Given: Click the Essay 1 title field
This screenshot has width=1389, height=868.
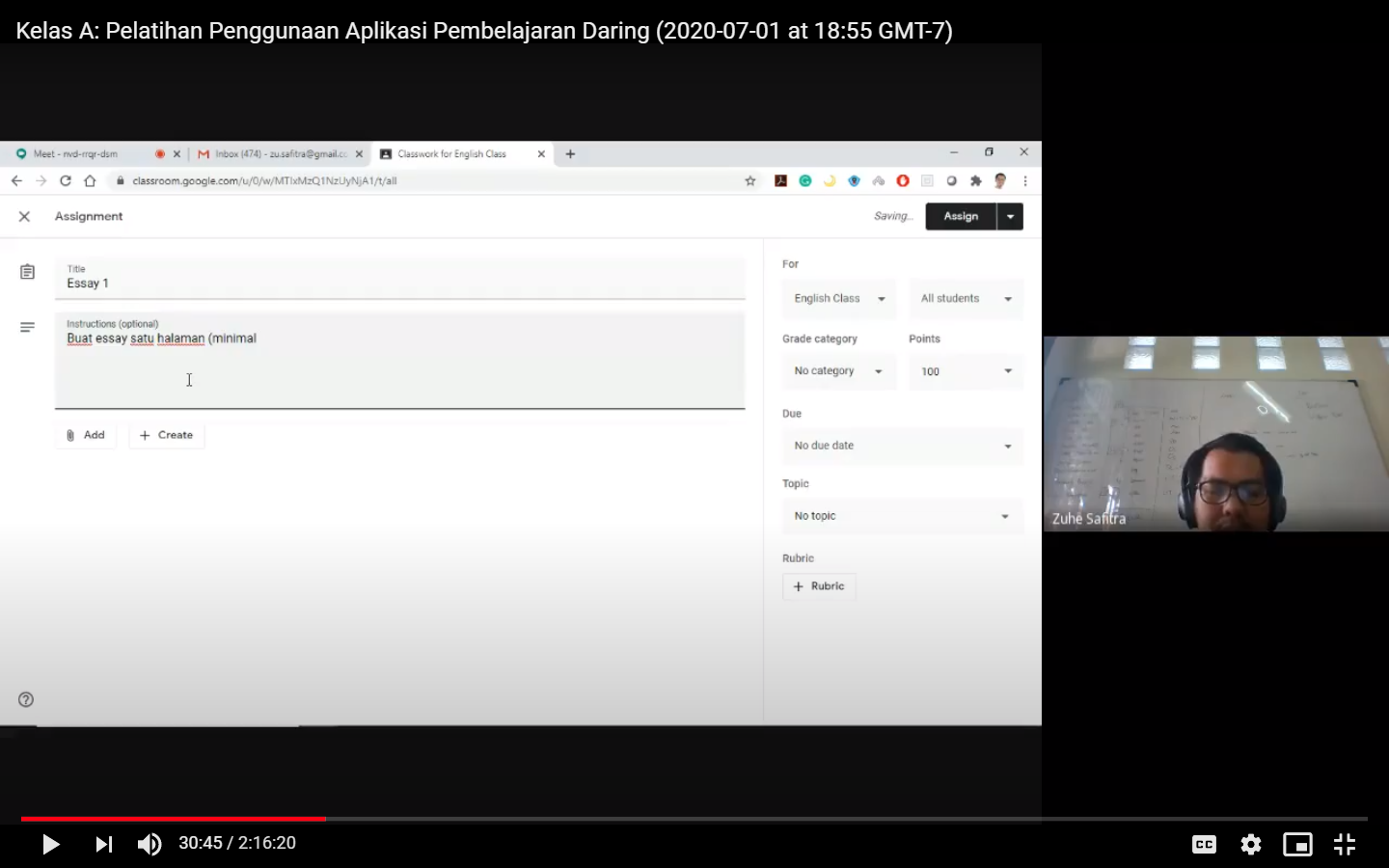Looking at the screenshot, I should pos(399,284).
